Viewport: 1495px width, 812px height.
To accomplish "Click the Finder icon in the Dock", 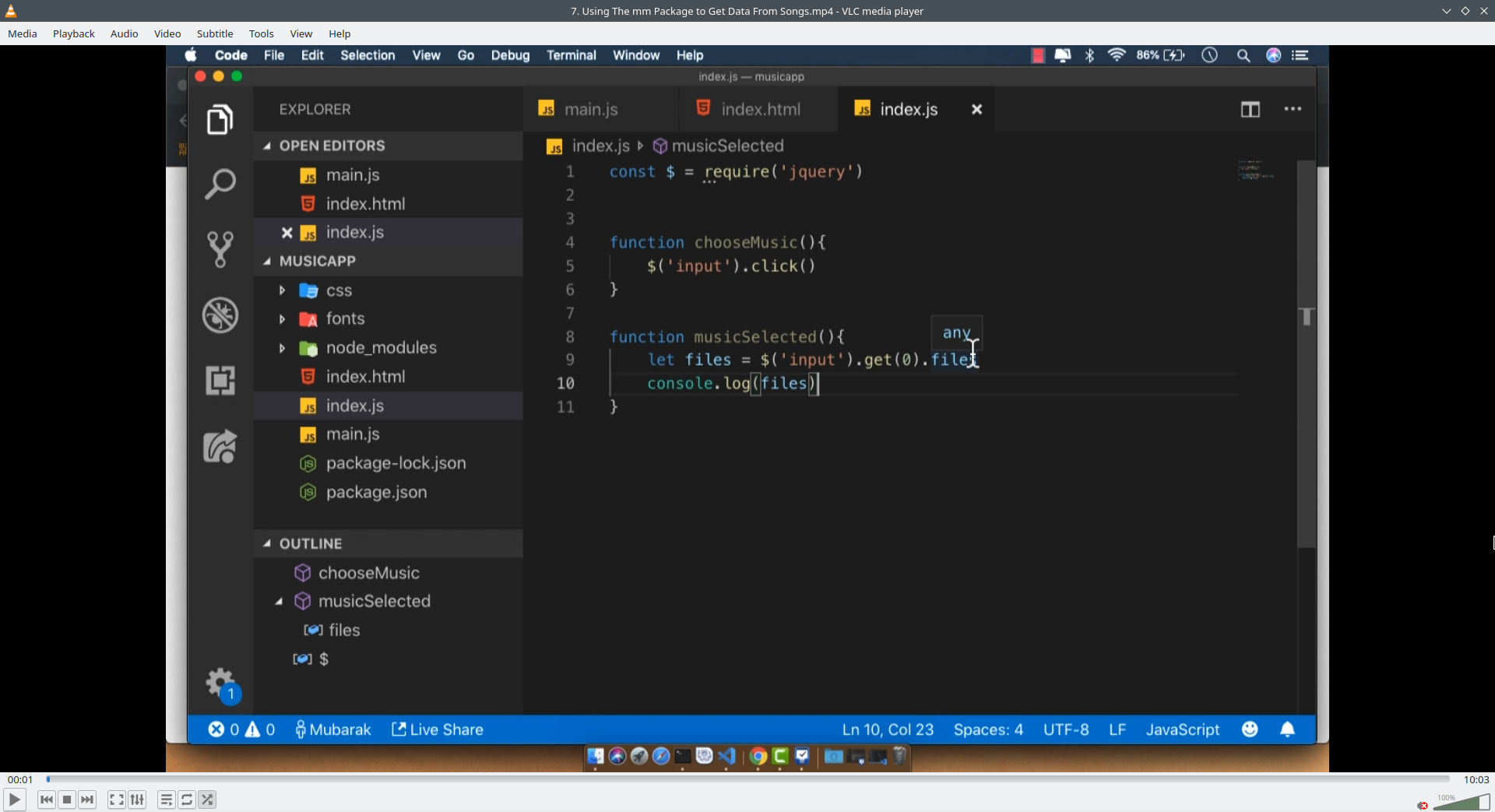I will [596, 756].
